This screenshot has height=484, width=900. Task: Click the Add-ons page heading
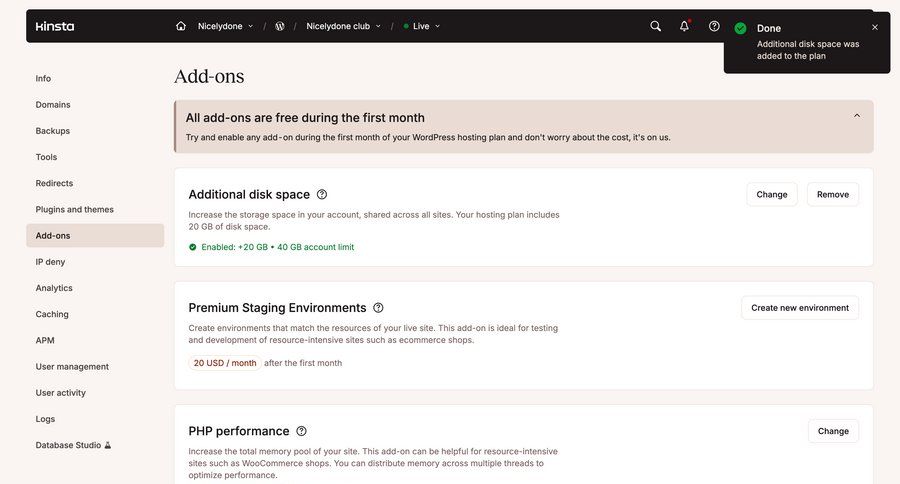209,76
